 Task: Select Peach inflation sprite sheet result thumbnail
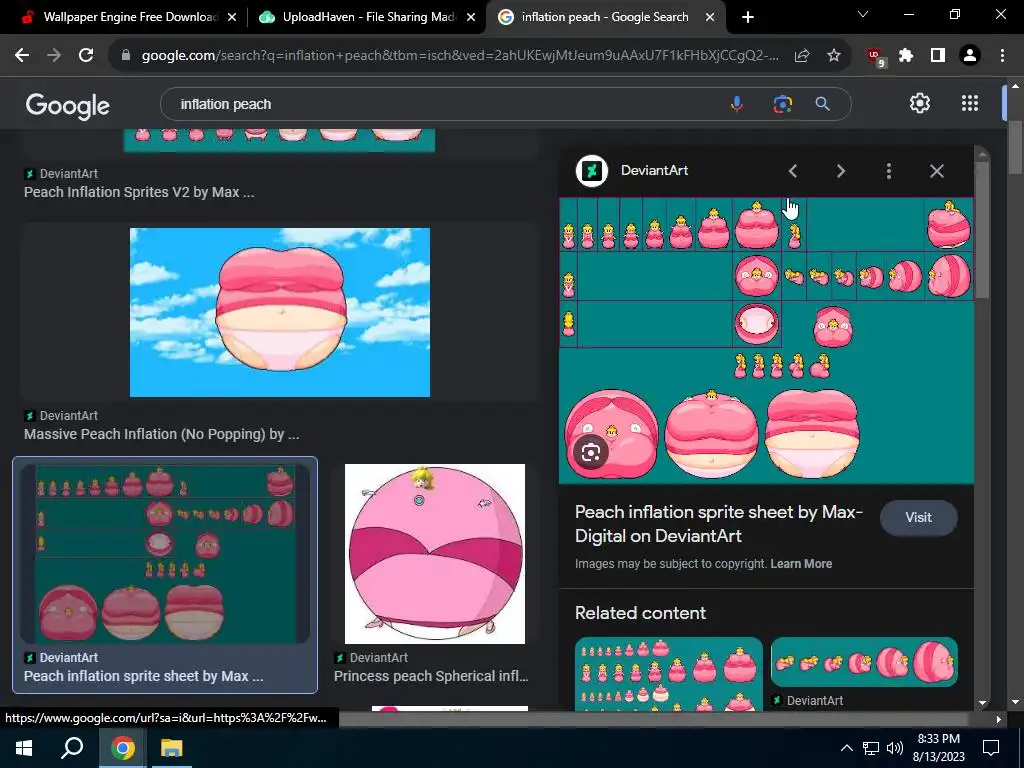[x=165, y=554]
